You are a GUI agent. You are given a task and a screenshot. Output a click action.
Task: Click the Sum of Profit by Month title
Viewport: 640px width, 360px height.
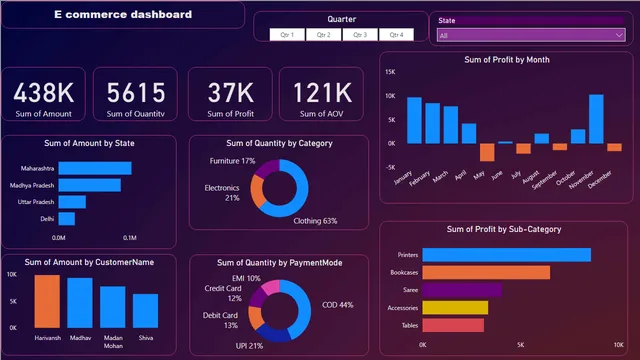click(x=507, y=60)
